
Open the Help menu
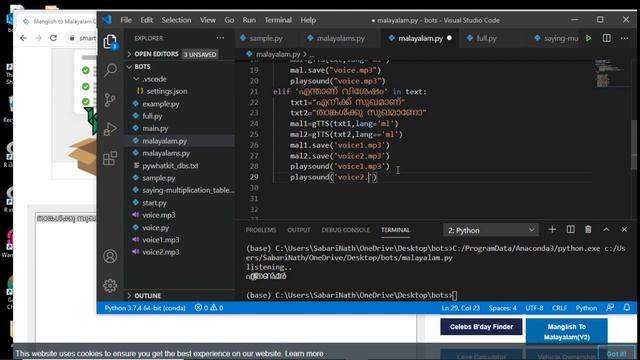[x=308, y=20]
